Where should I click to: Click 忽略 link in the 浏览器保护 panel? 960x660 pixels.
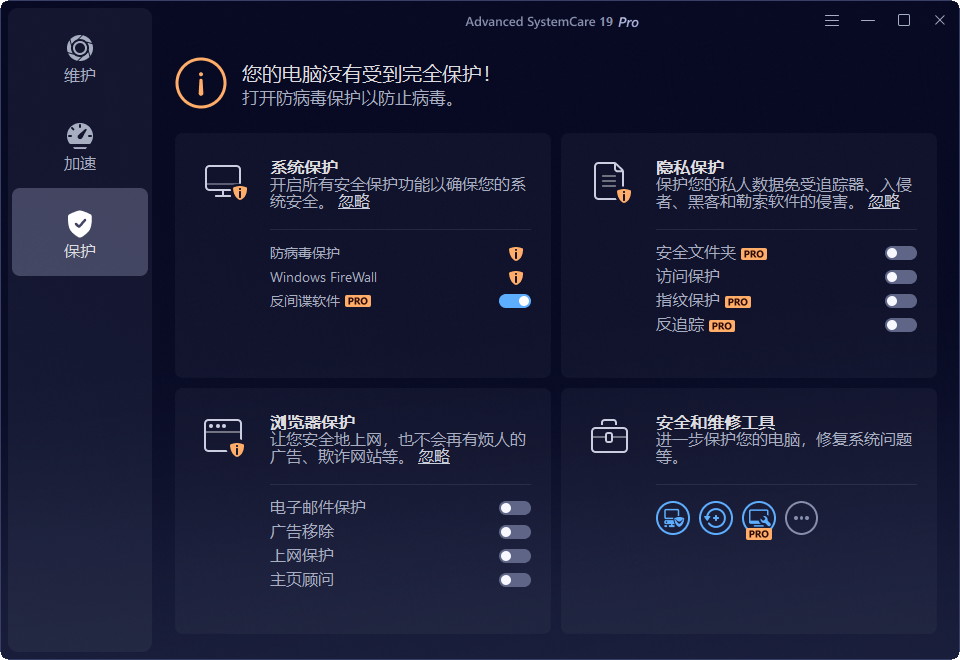point(433,457)
